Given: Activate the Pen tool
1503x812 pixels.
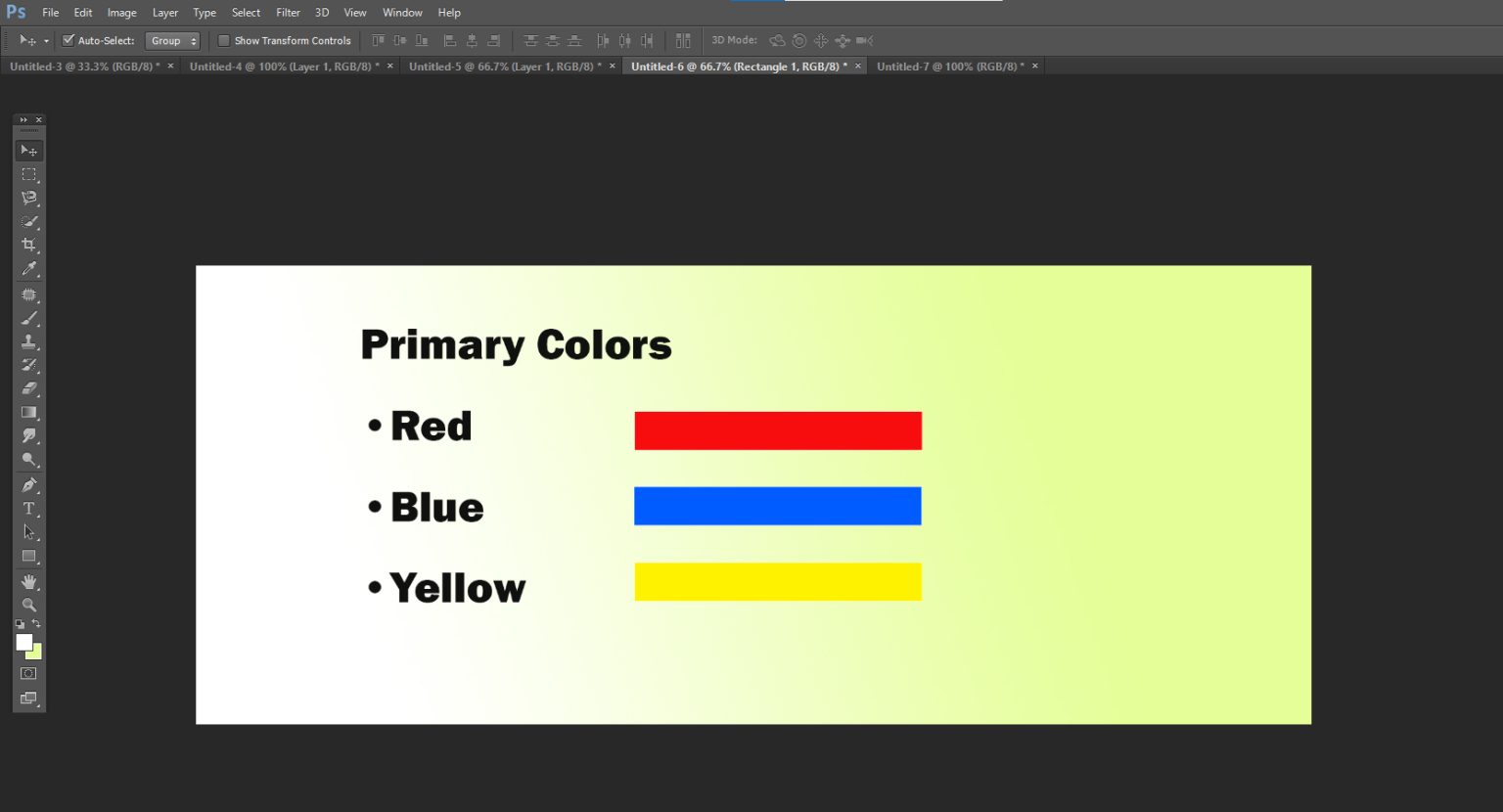Looking at the screenshot, I should click(x=29, y=485).
